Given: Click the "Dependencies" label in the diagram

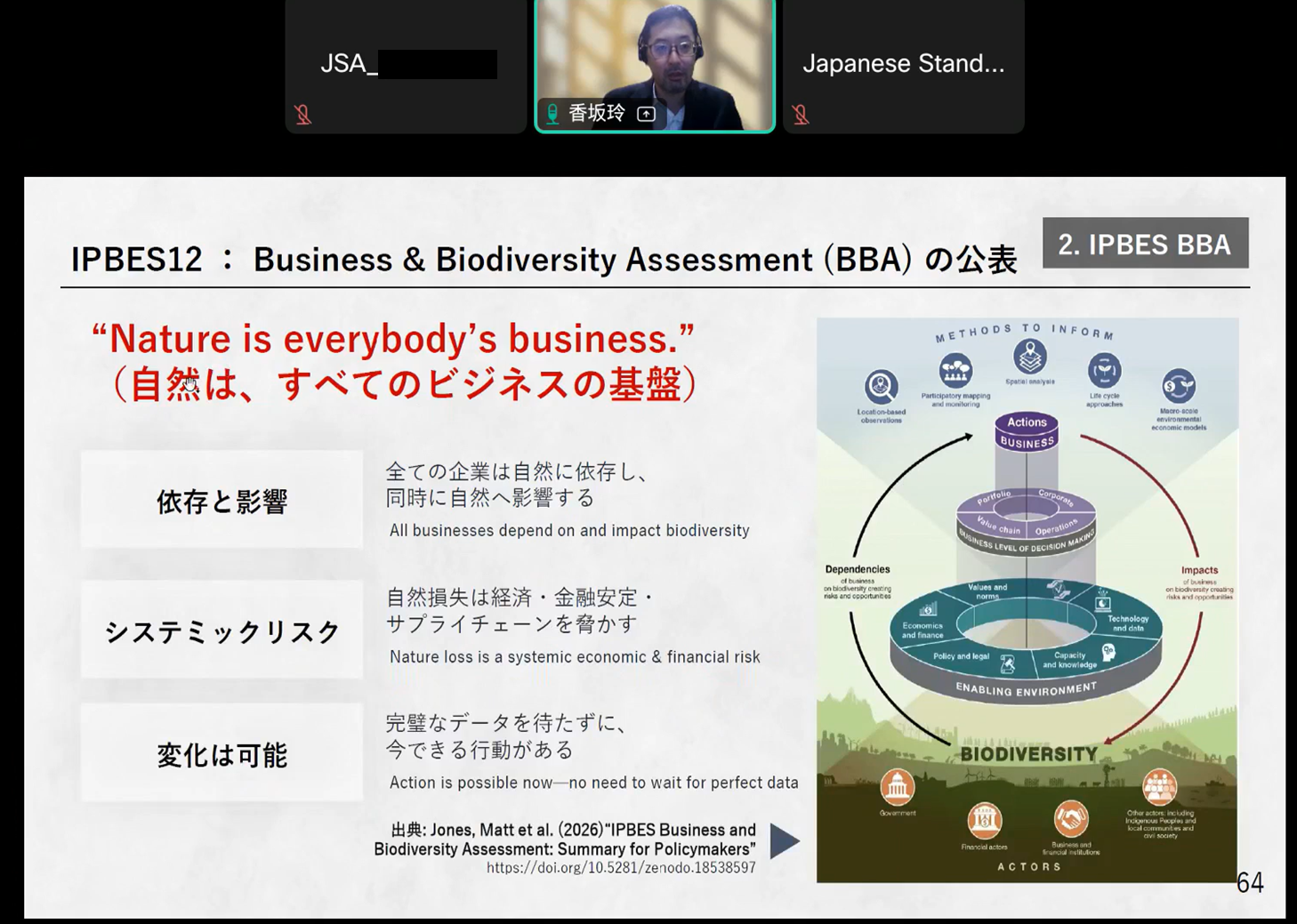Looking at the screenshot, I should coord(858,569).
